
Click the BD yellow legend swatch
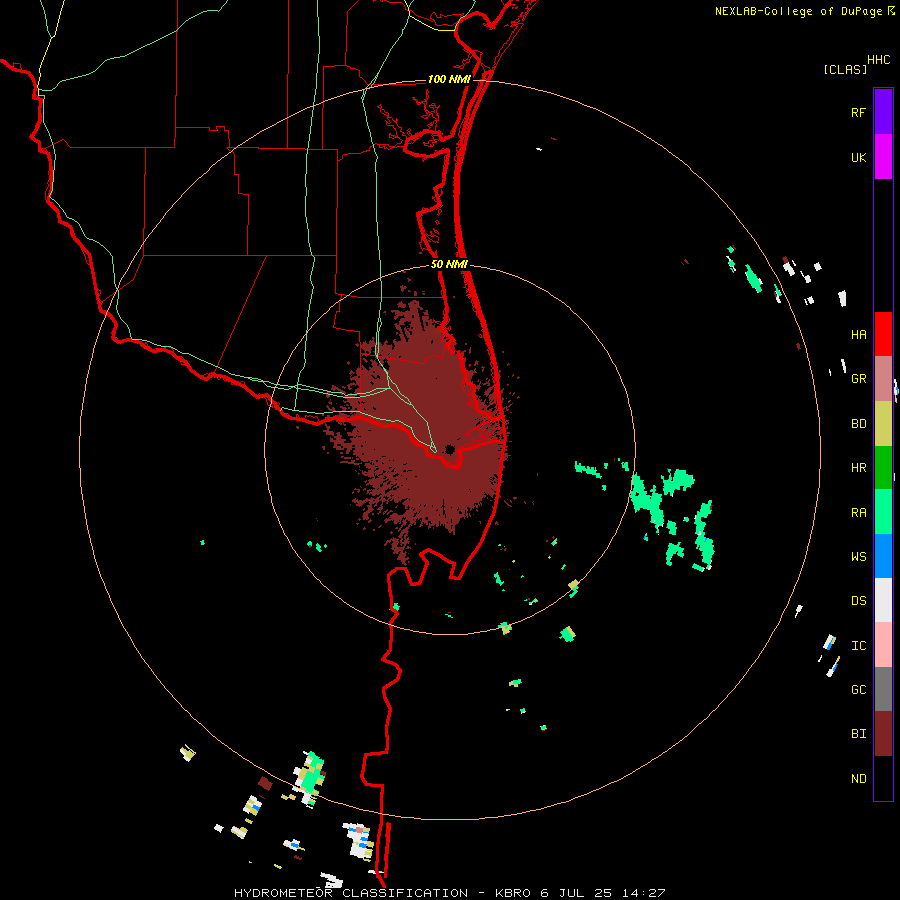(883, 424)
